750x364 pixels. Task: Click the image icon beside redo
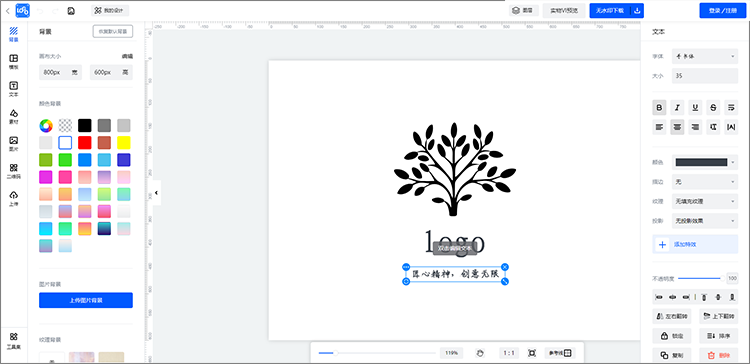click(71, 11)
